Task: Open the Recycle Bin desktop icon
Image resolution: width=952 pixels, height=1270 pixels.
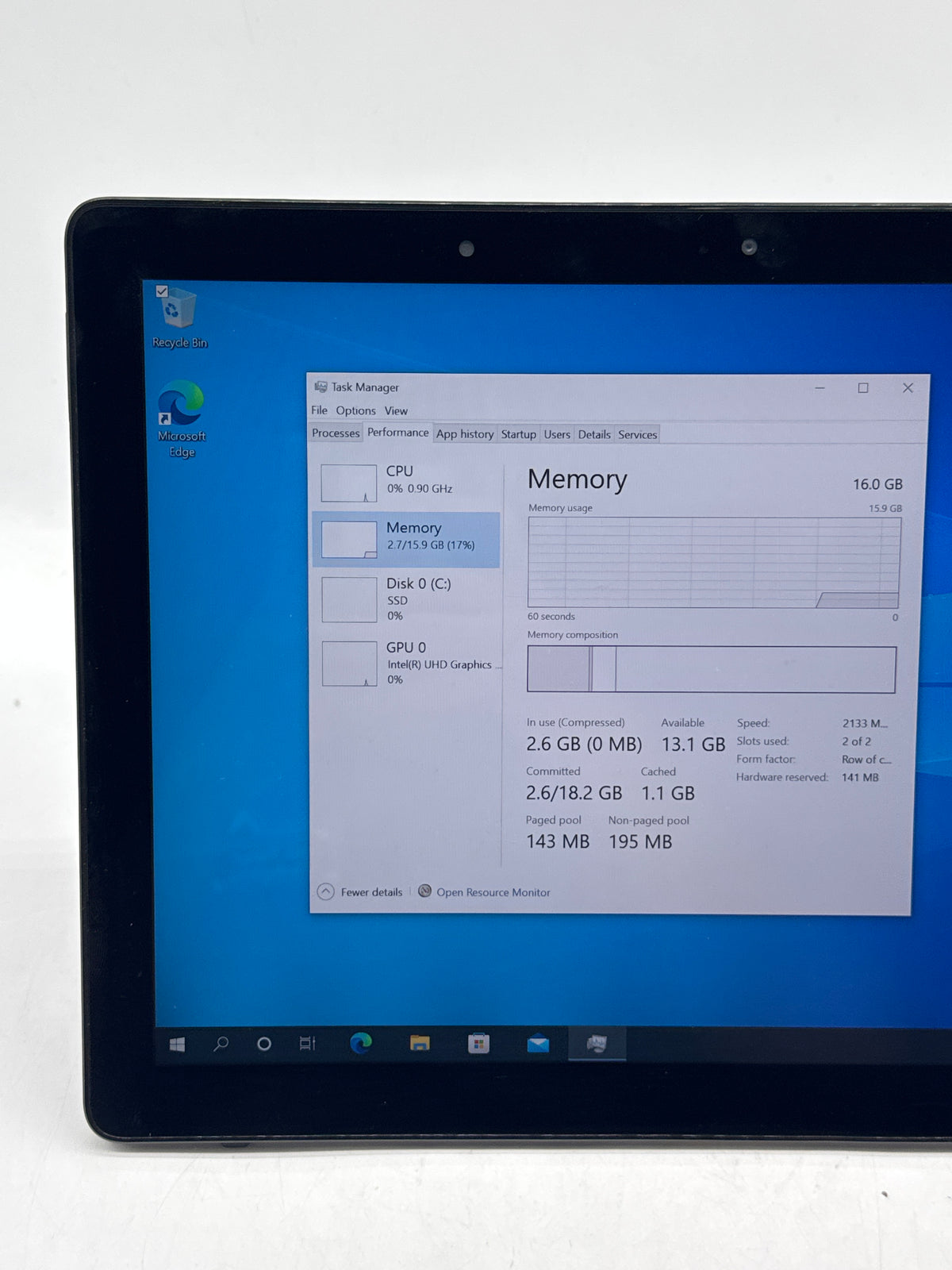Action: coord(178,317)
